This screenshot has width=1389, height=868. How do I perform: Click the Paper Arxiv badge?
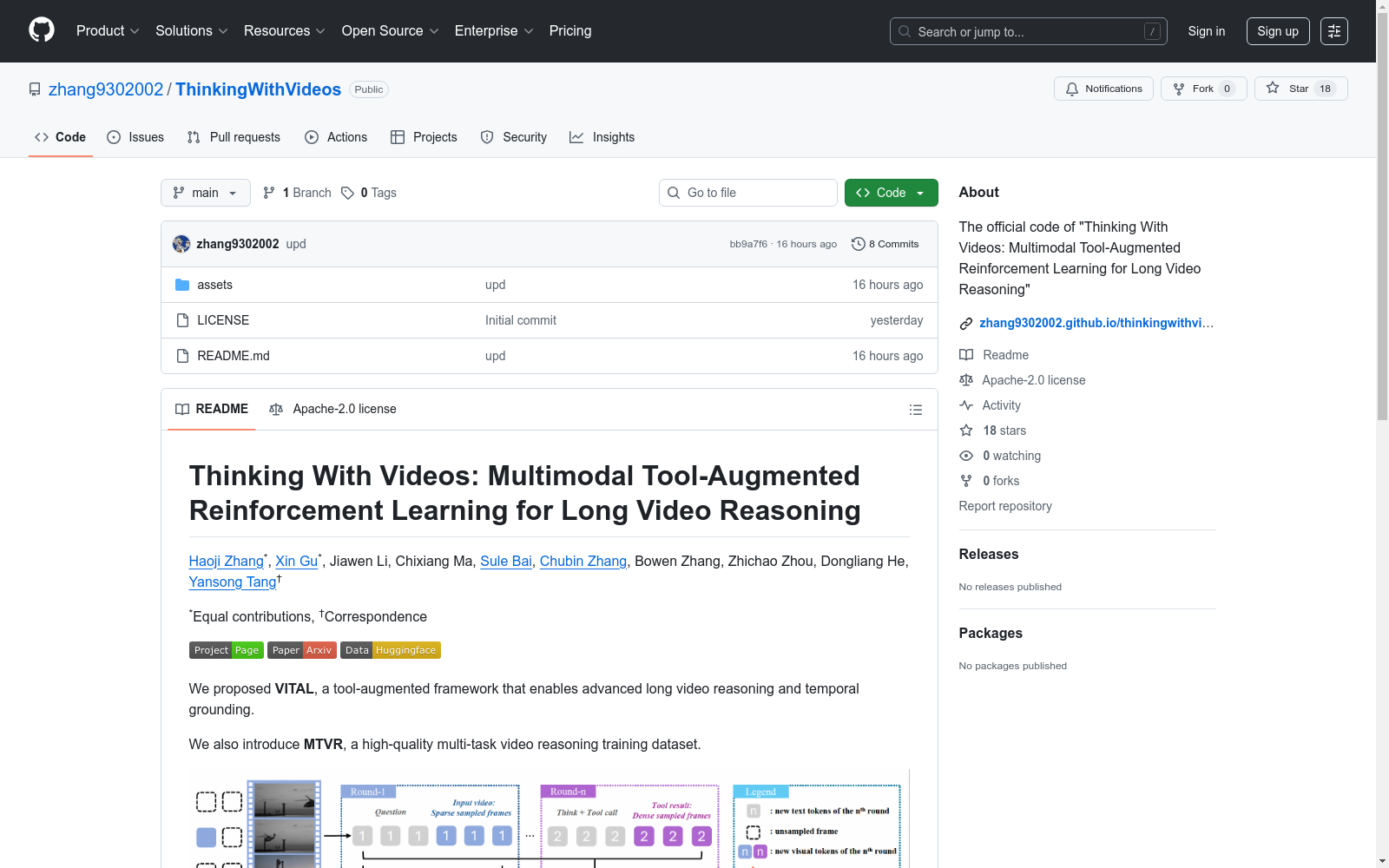tap(302, 650)
